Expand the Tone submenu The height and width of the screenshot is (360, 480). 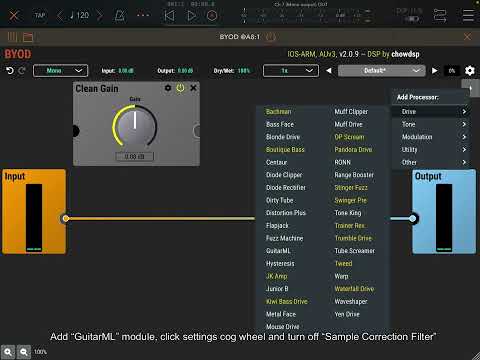coord(431,124)
